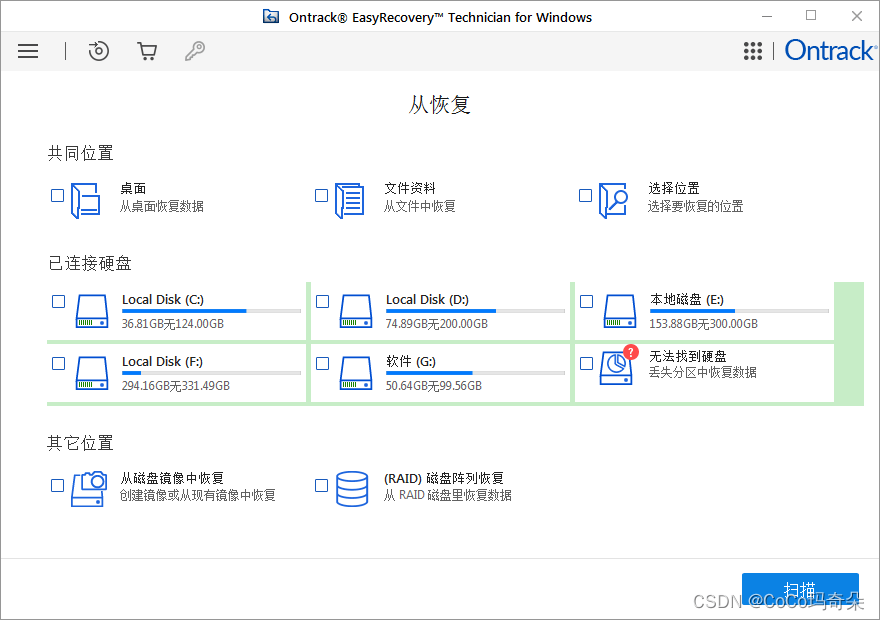This screenshot has width=880, height=620.
Task: Click the connected drives vertical scrollbar
Action: pyautogui.click(x=849, y=343)
